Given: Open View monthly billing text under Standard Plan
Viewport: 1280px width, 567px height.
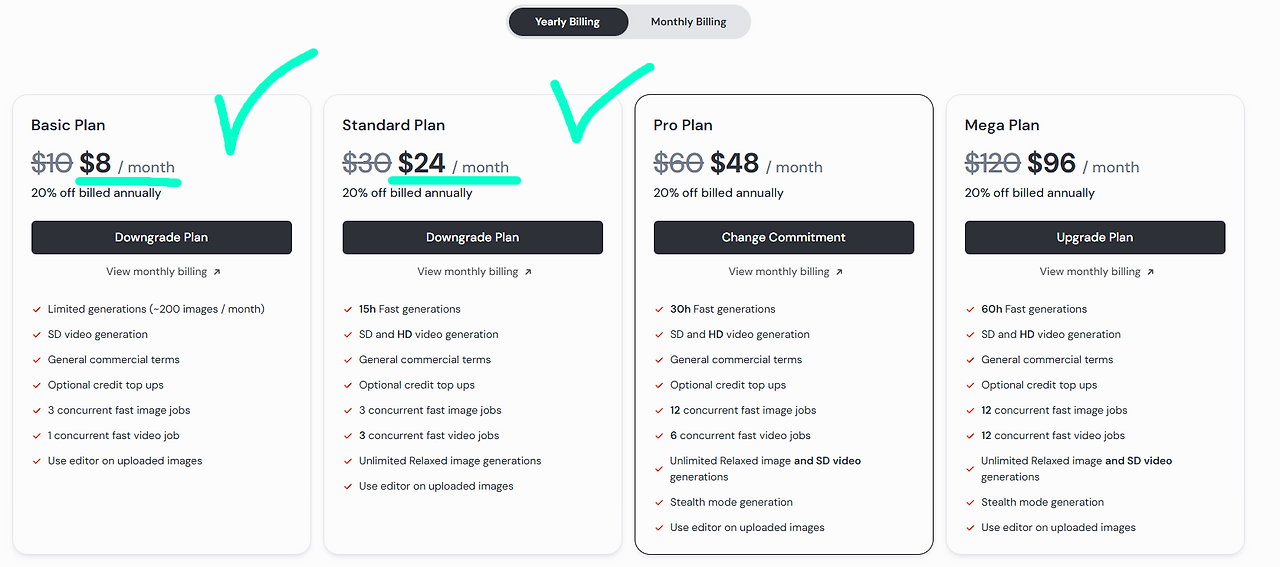Looking at the screenshot, I should [467, 272].
